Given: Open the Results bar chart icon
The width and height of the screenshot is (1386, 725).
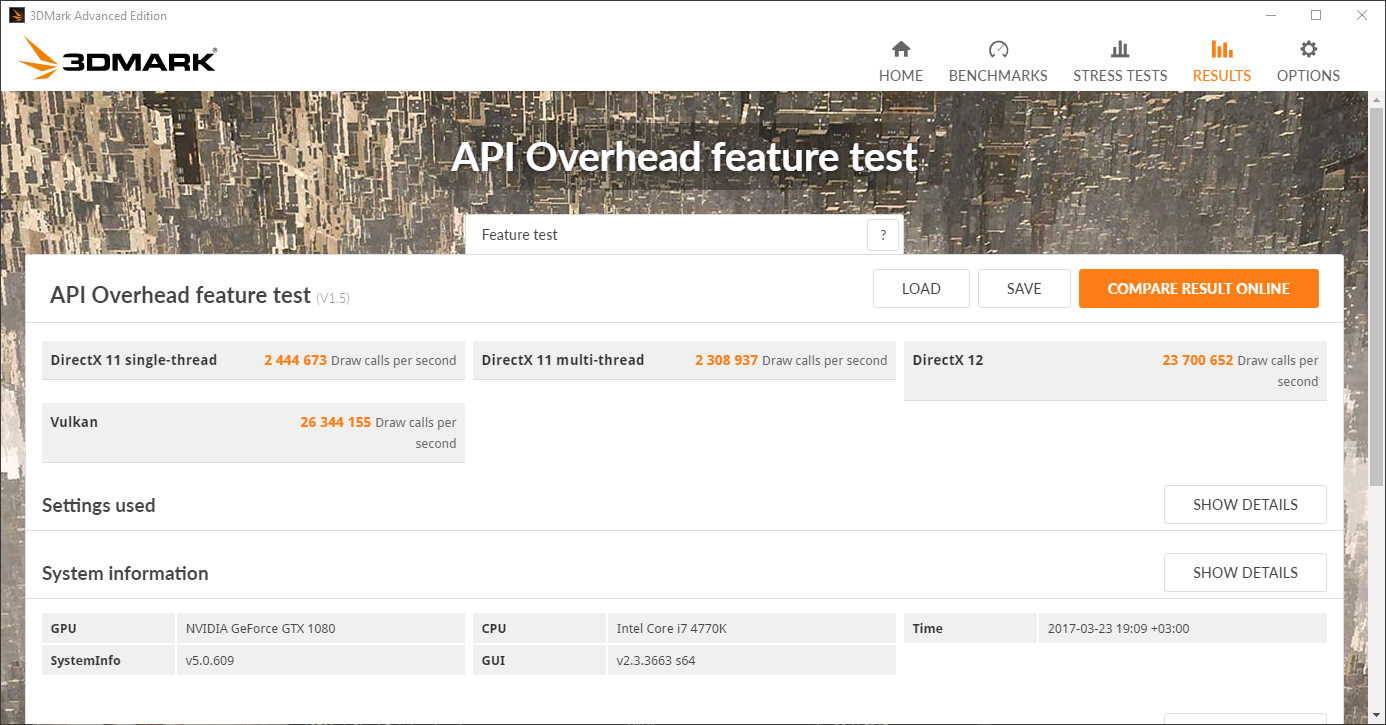Looking at the screenshot, I should (1222, 49).
